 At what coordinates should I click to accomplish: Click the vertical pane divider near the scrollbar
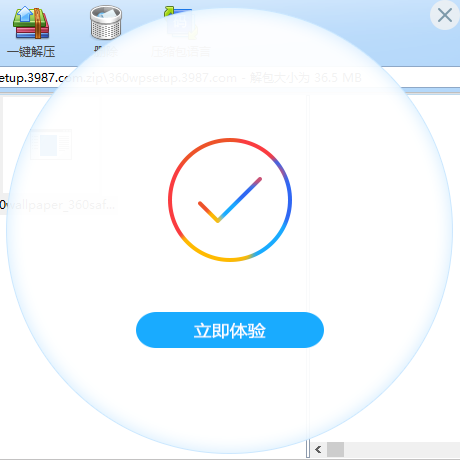pyautogui.click(x=308, y=448)
